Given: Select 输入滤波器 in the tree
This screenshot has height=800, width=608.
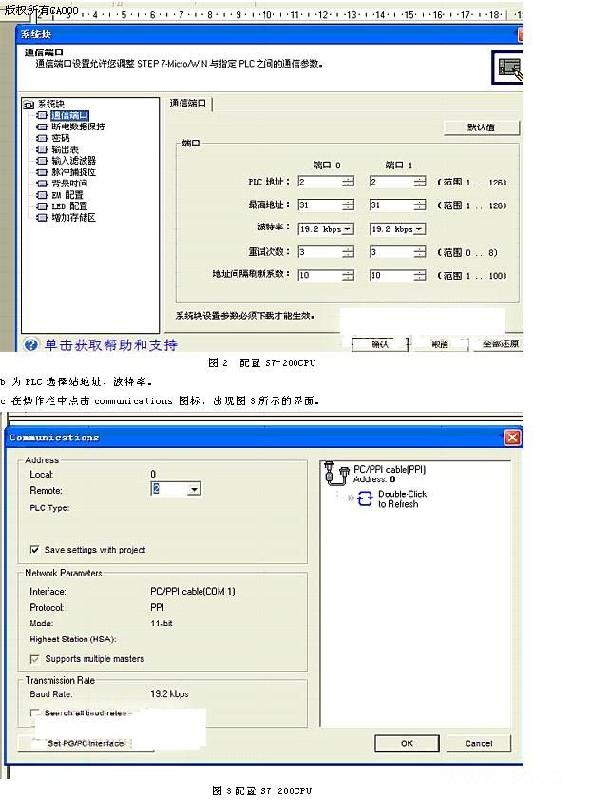Looking at the screenshot, I should (73, 160).
